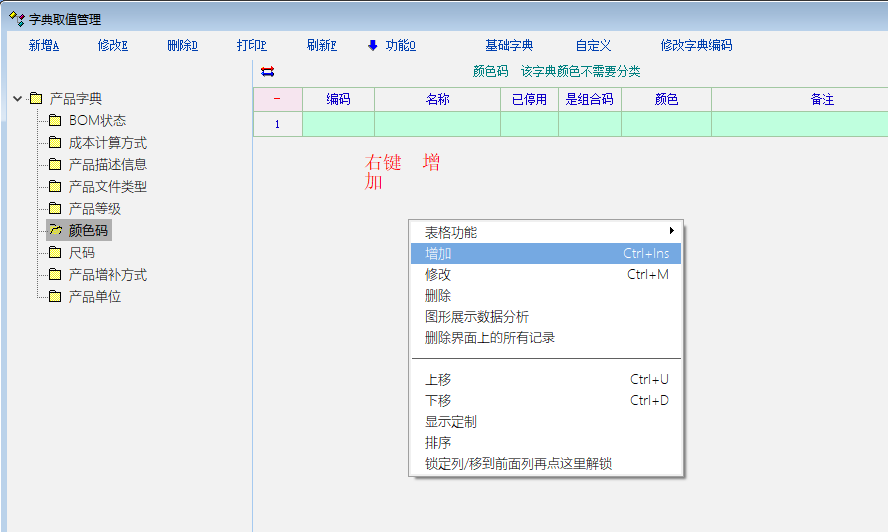Open 显示定制 from context menu

click(546, 421)
